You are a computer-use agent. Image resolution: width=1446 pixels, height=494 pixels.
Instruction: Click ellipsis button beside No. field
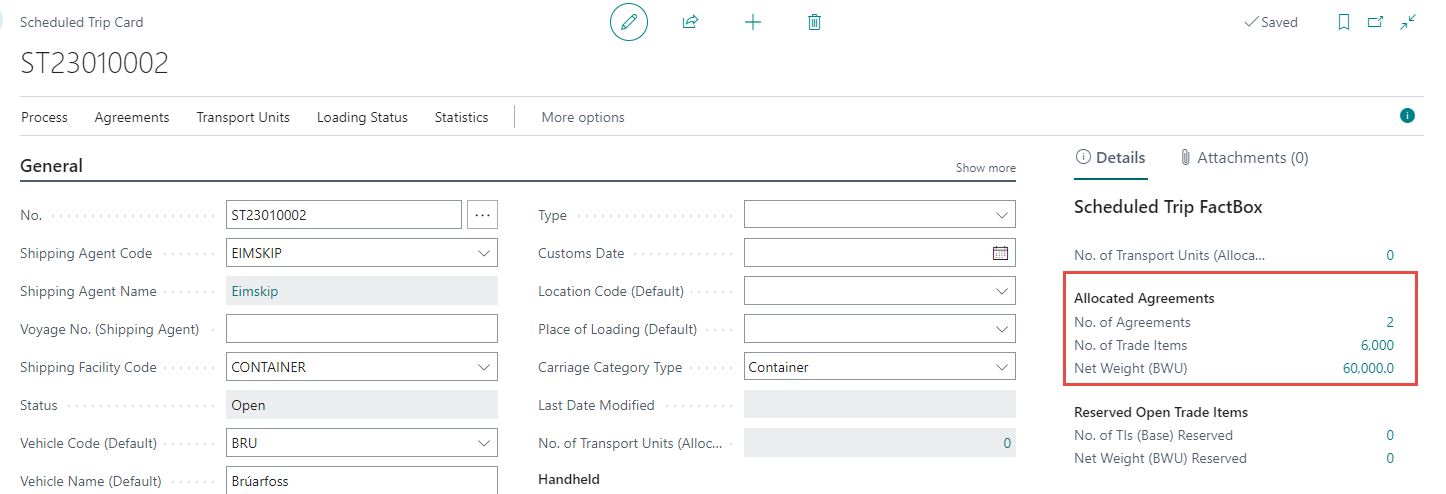coord(482,215)
